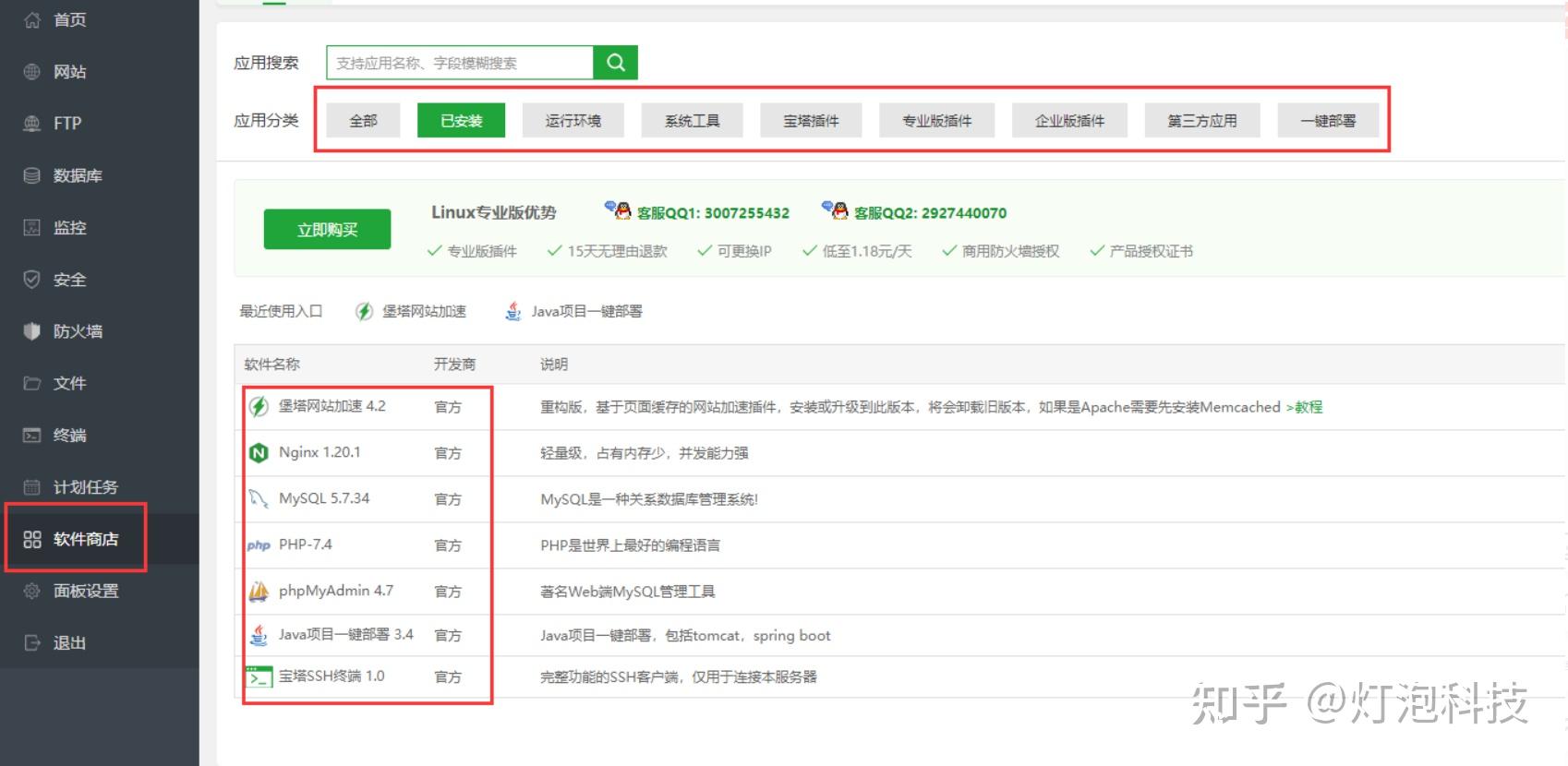
Task: Click the 软件名称 column header
Action: pyautogui.click(x=271, y=365)
